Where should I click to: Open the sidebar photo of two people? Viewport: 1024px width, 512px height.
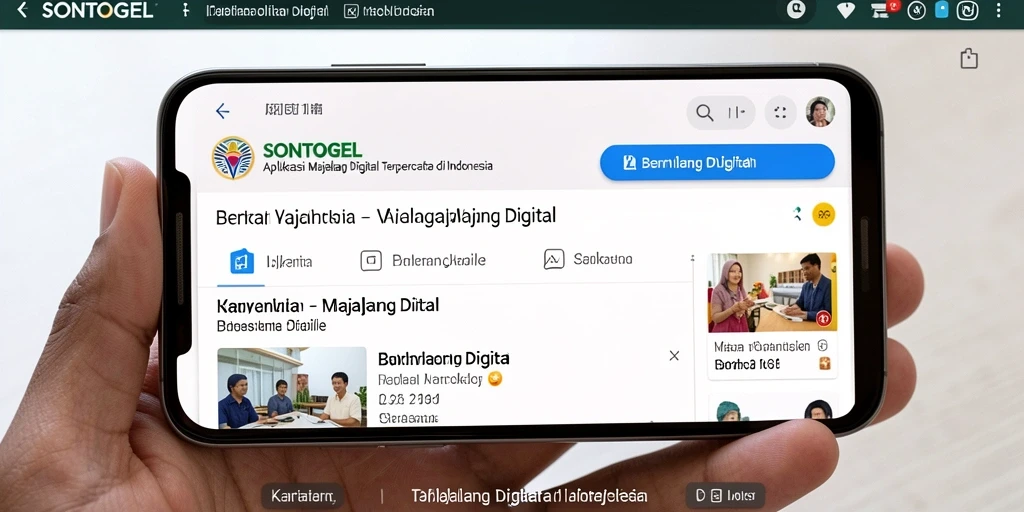(x=772, y=293)
